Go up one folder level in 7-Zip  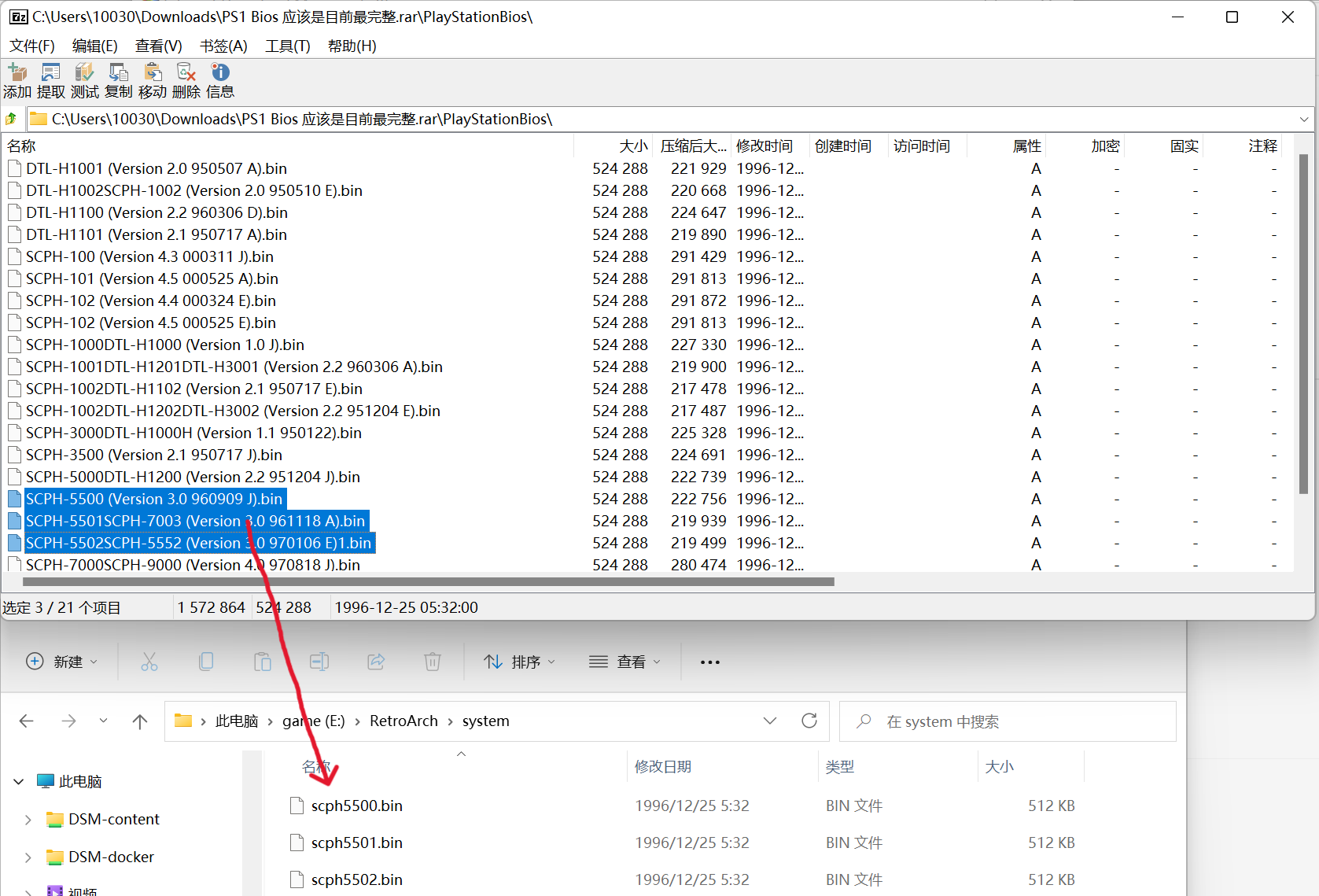tap(11, 120)
